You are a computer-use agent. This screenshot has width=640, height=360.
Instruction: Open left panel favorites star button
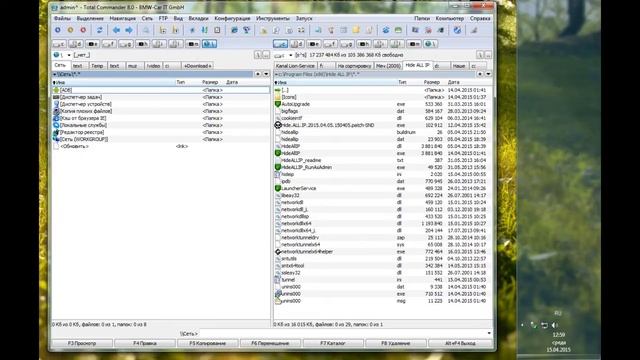coord(258,74)
